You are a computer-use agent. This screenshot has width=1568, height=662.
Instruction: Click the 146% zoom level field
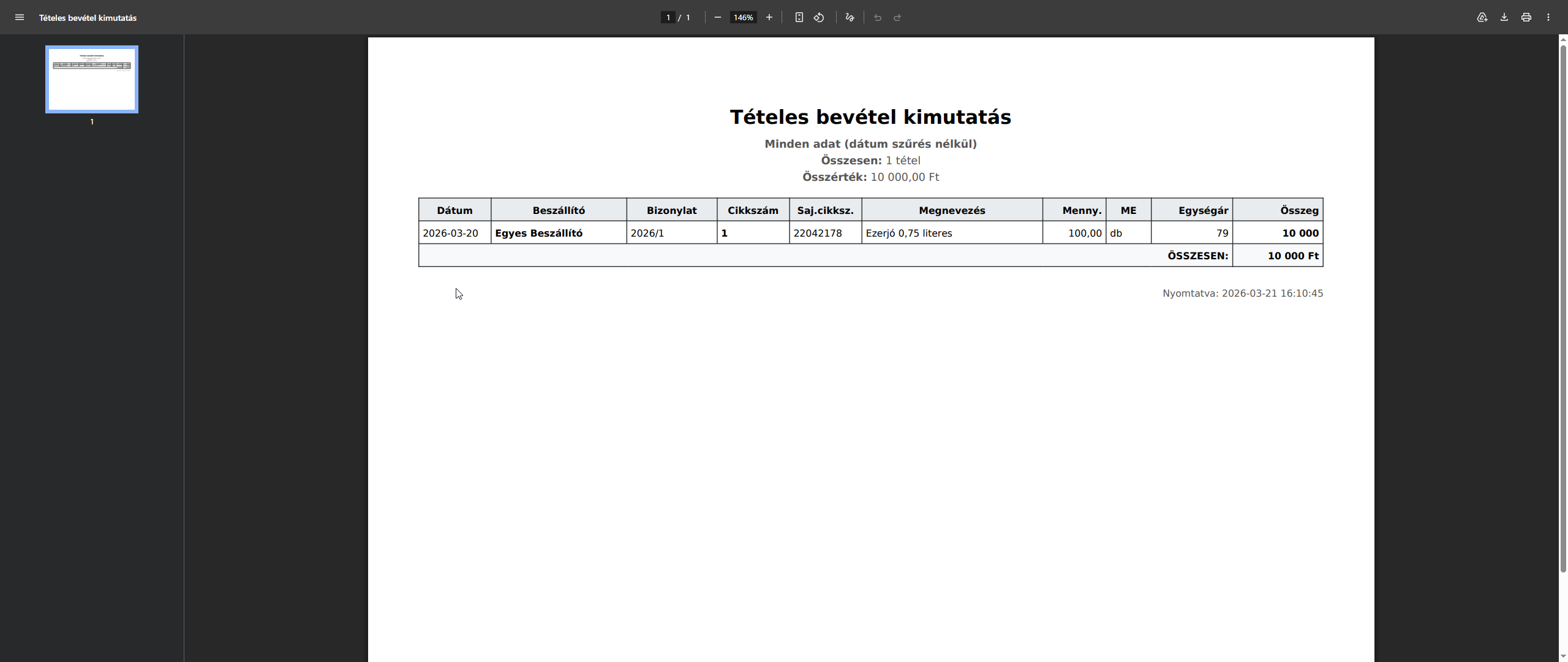(x=743, y=18)
